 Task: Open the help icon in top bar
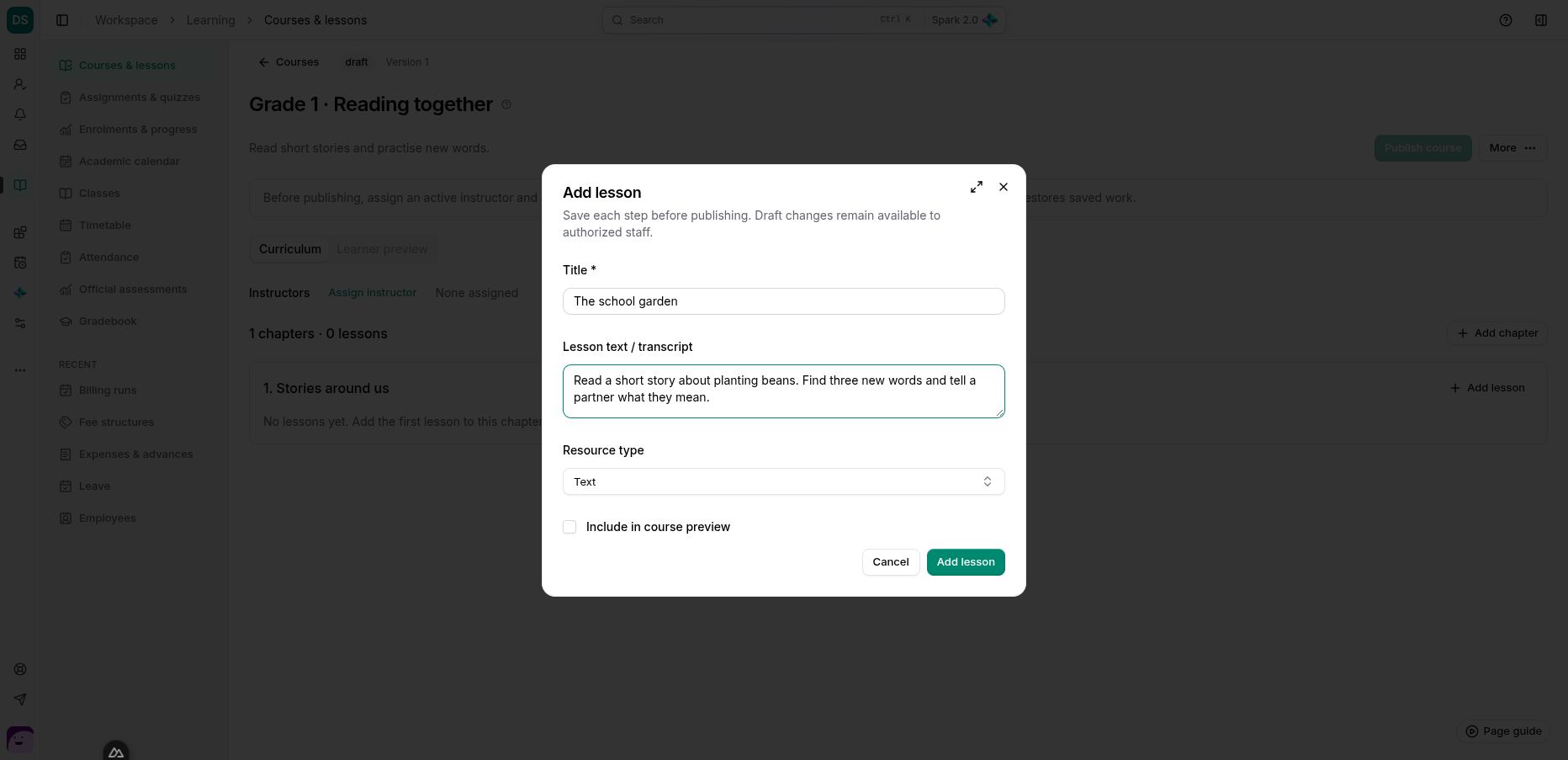[1506, 20]
